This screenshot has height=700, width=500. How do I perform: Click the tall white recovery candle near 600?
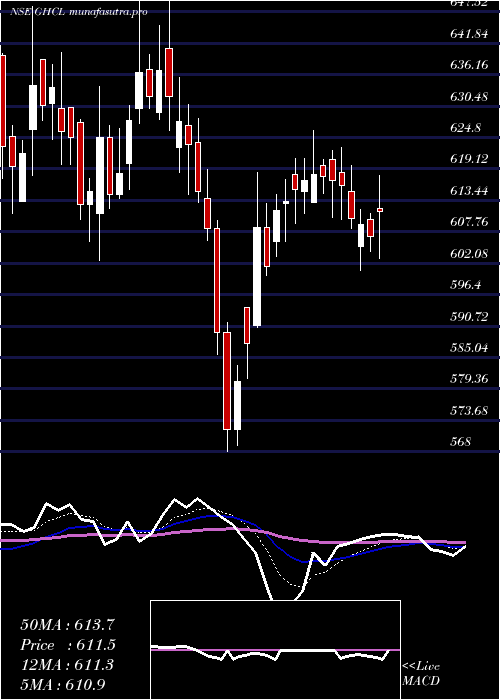click(257, 276)
